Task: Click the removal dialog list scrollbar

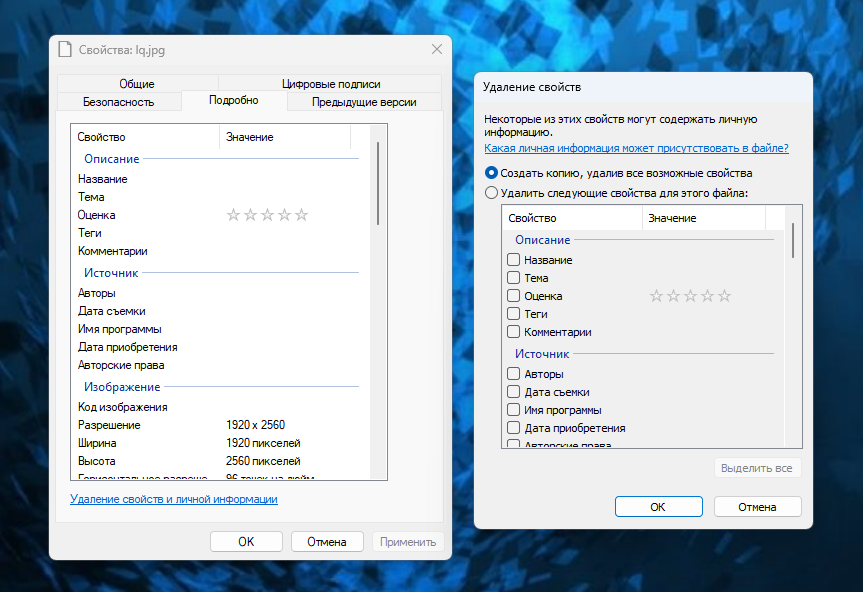Action: coord(793,240)
